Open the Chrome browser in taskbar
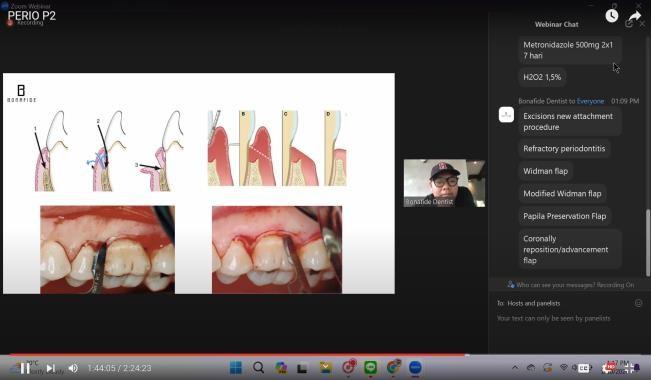 pos(393,367)
